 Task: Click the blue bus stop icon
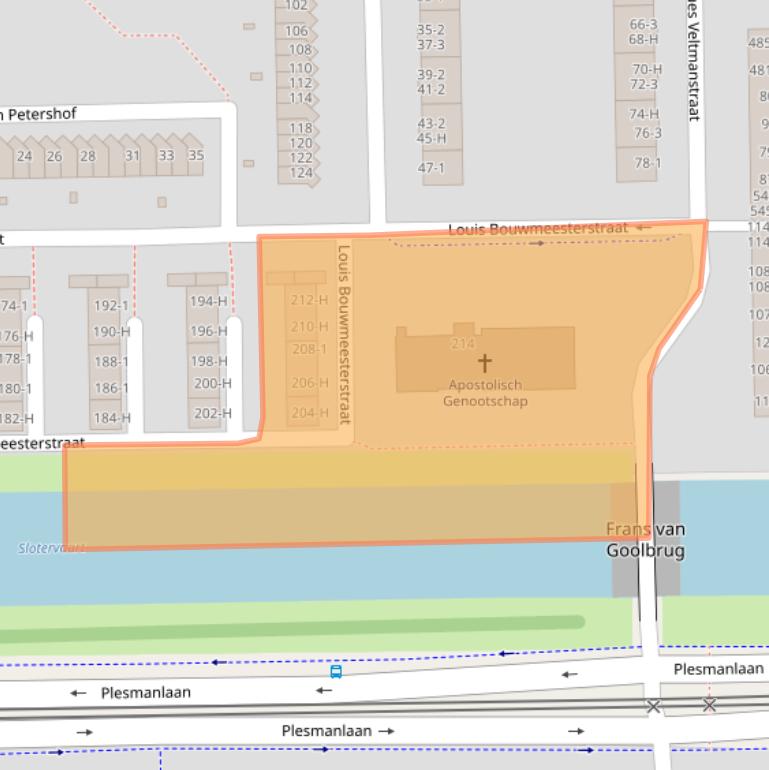336,672
